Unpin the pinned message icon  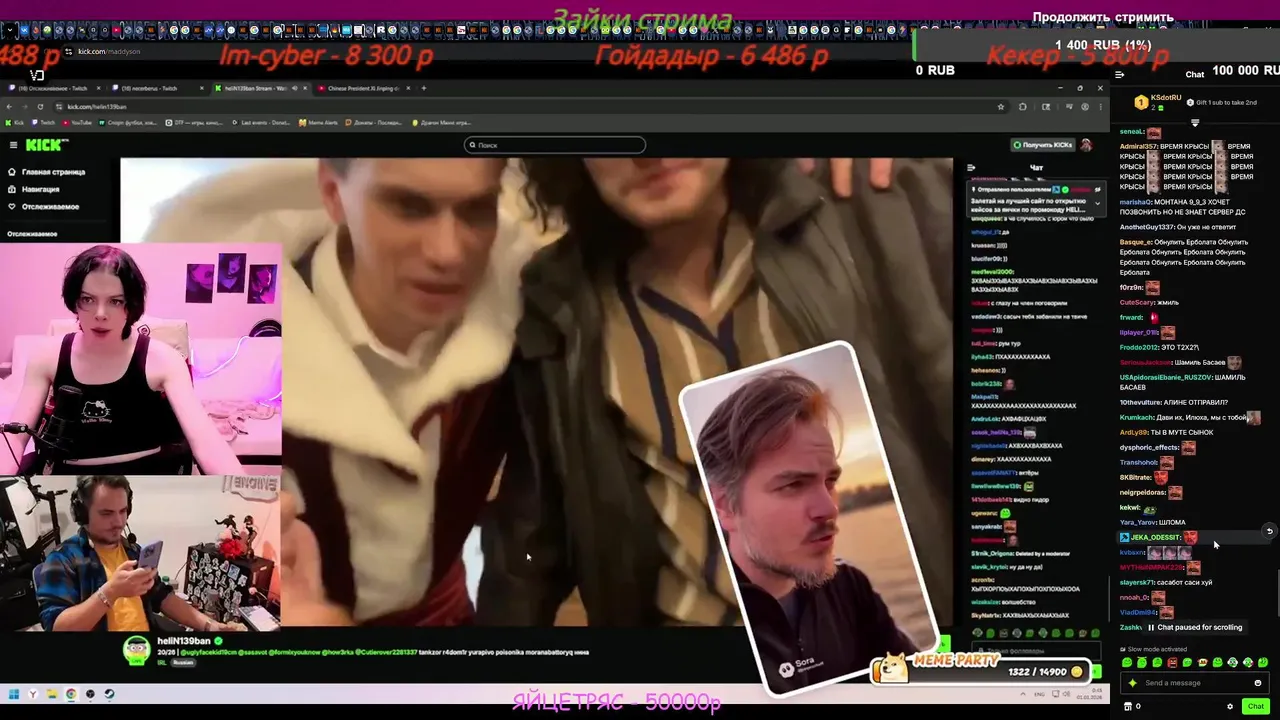(1097, 189)
